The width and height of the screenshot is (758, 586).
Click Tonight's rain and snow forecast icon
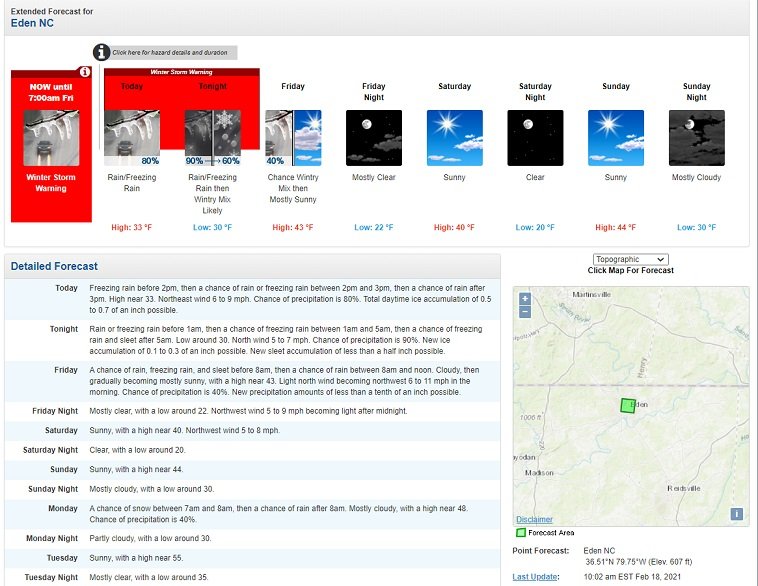pos(213,138)
